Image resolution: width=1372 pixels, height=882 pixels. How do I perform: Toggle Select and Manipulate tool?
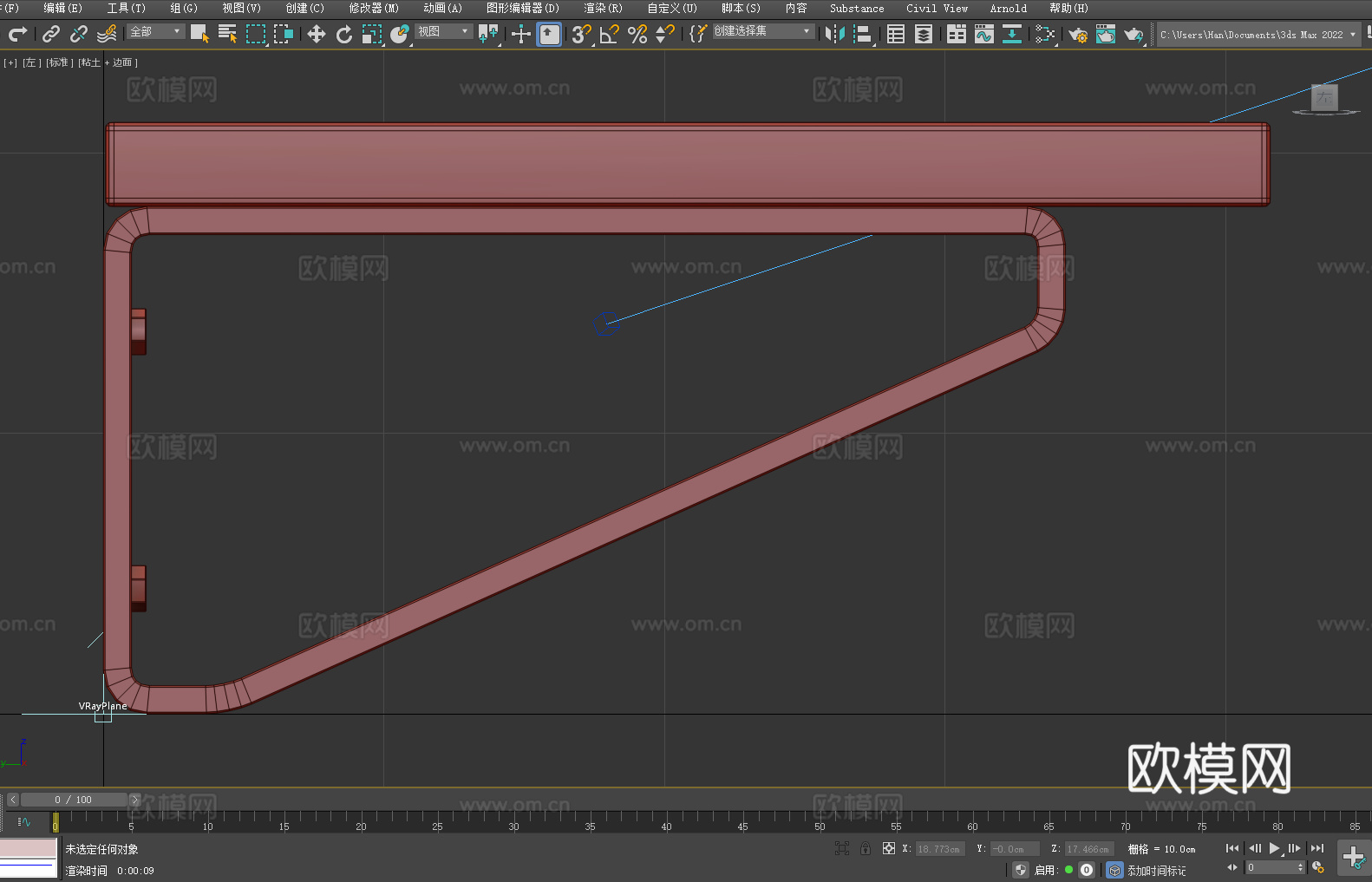[x=520, y=34]
